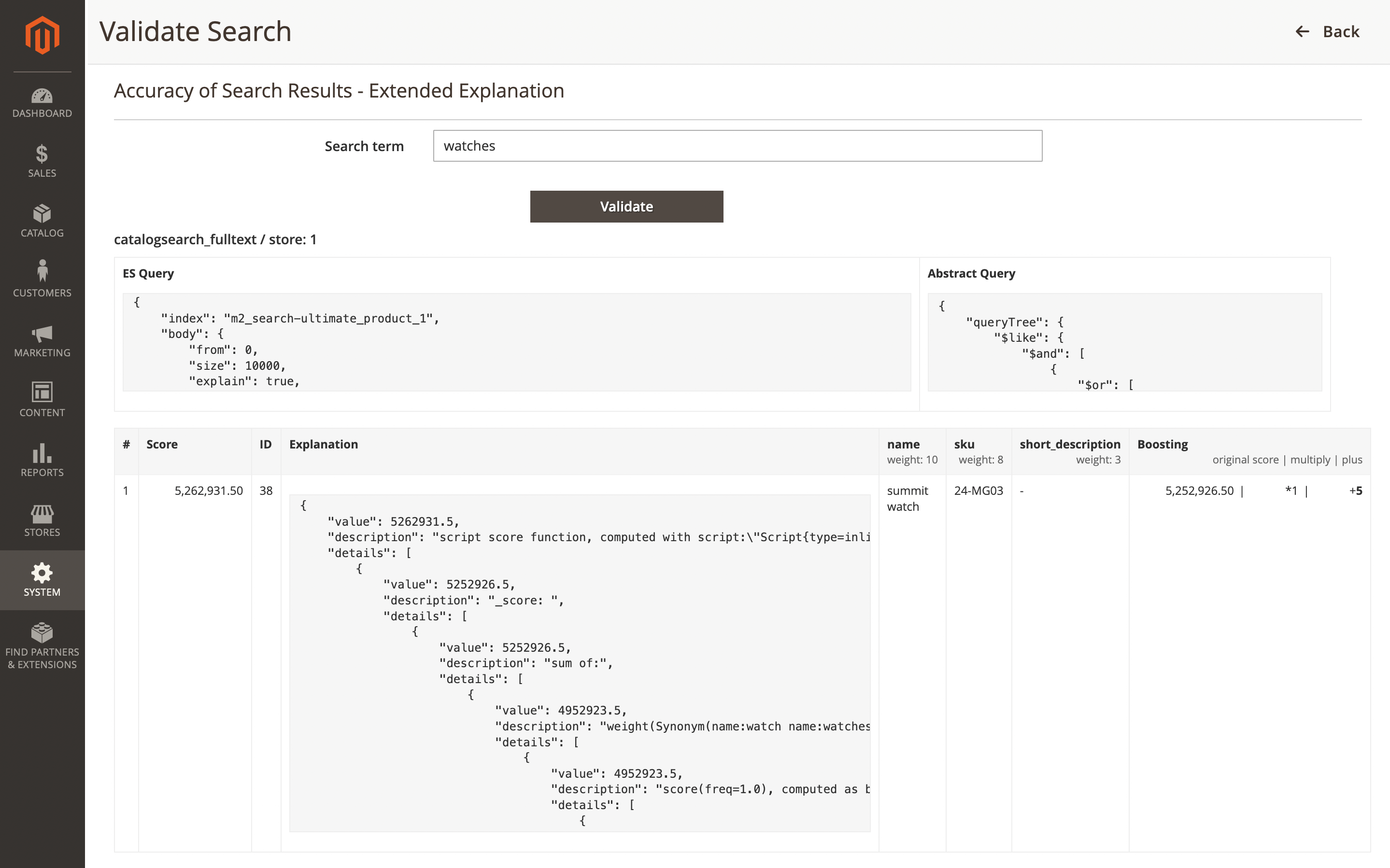The width and height of the screenshot is (1390, 868).
Task: Click the Extended Explanation section heading
Action: (339, 91)
